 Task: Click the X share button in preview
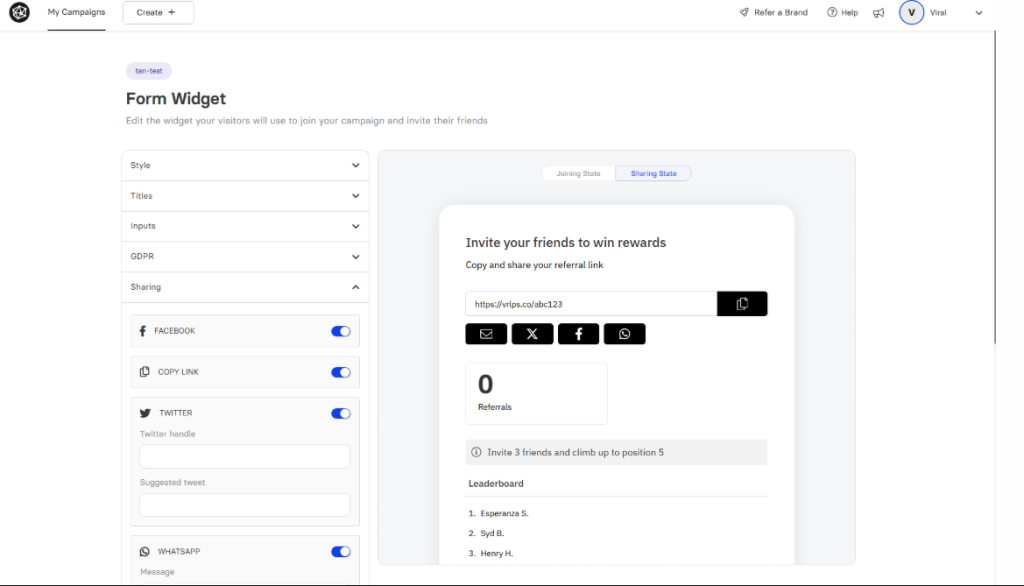click(x=532, y=334)
